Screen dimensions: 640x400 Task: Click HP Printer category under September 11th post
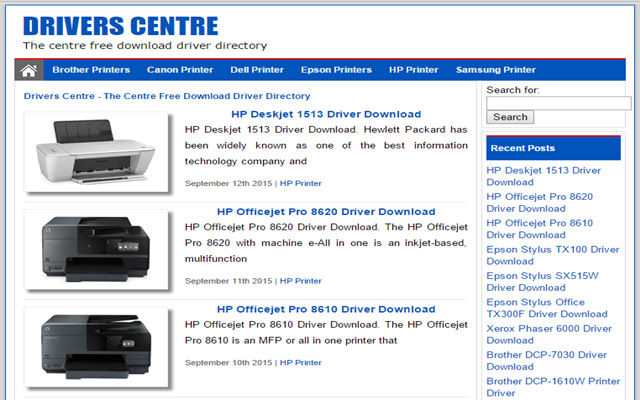pyautogui.click(x=300, y=281)
